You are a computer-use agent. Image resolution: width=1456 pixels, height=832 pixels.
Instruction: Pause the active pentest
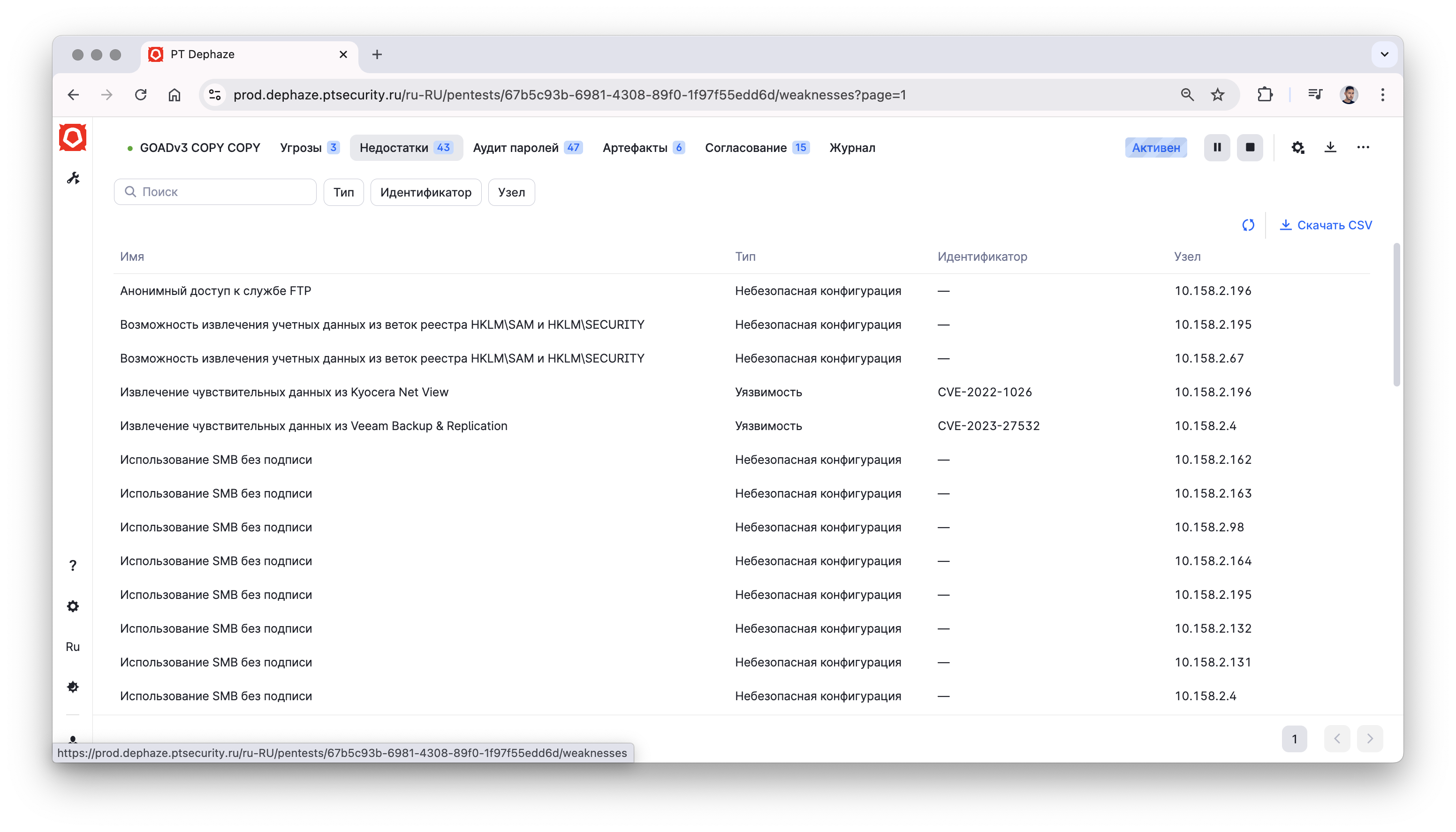[1217, 147]
